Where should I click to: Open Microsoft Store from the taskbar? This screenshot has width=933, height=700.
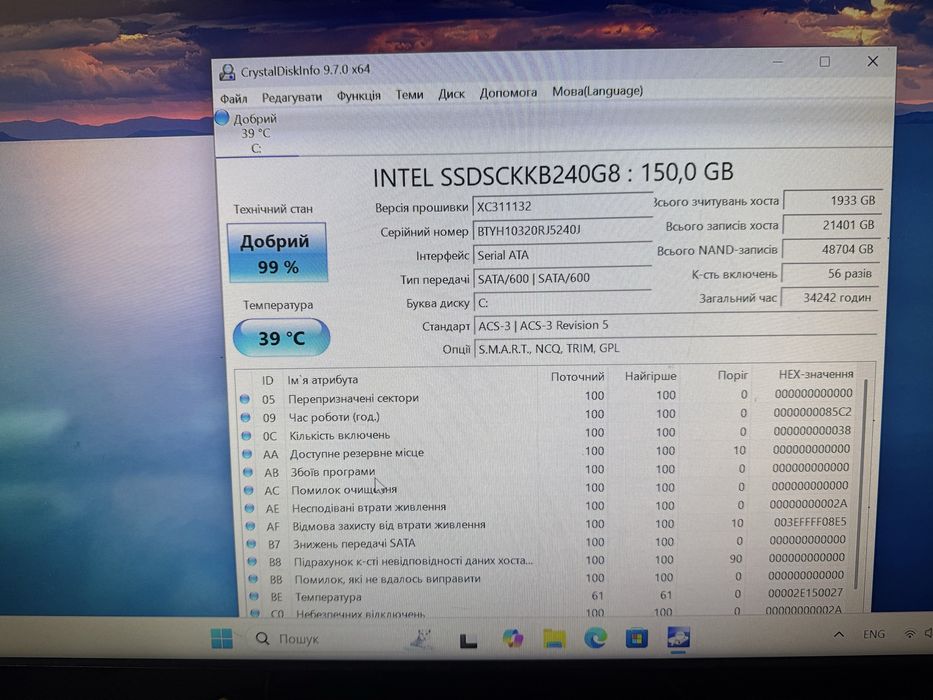tap(636, 639)
